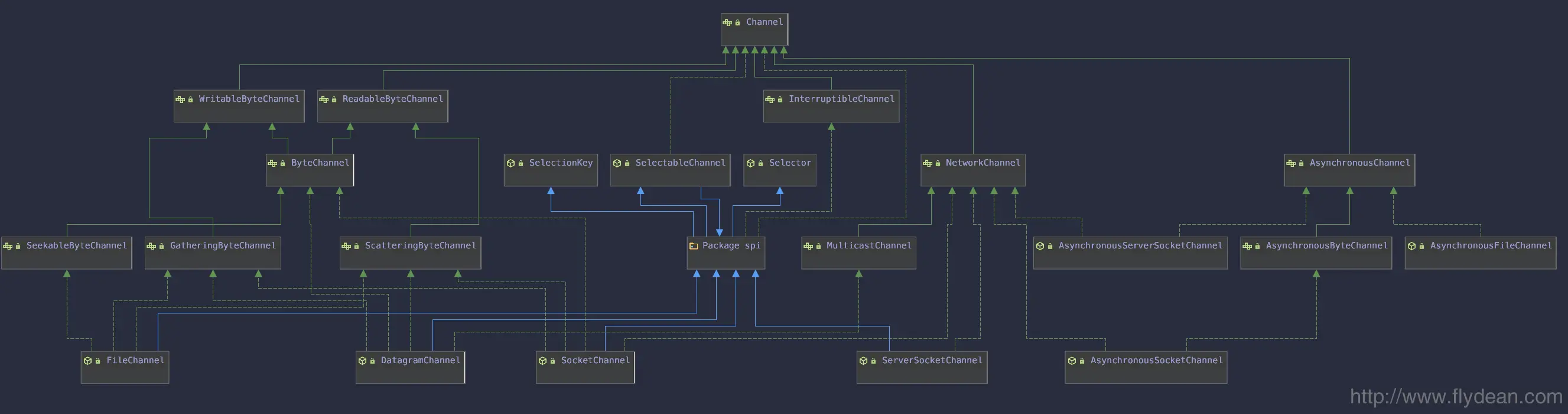Select the SocketChannel node

585,368
